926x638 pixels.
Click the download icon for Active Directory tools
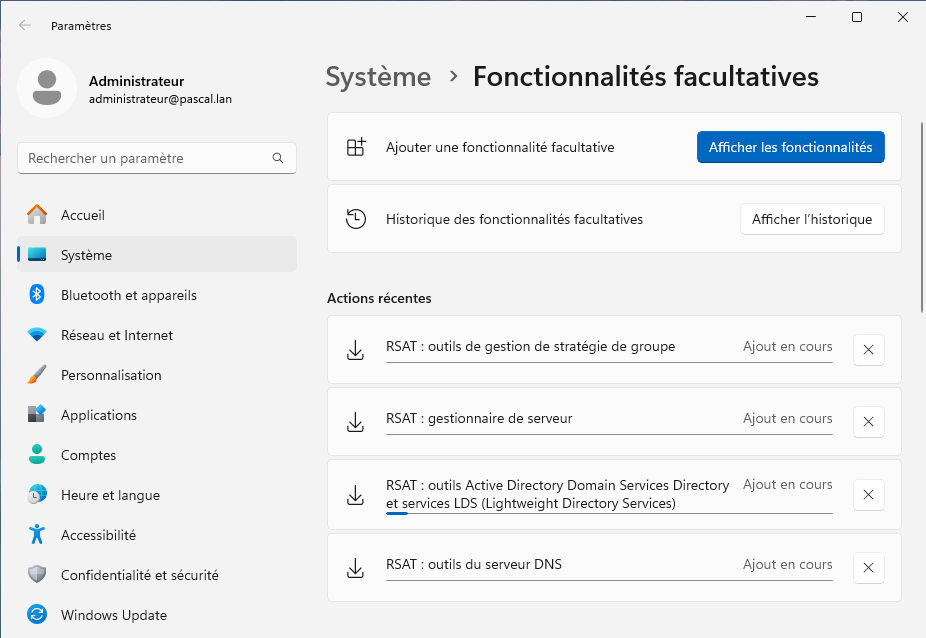click(x=356, y=495)
